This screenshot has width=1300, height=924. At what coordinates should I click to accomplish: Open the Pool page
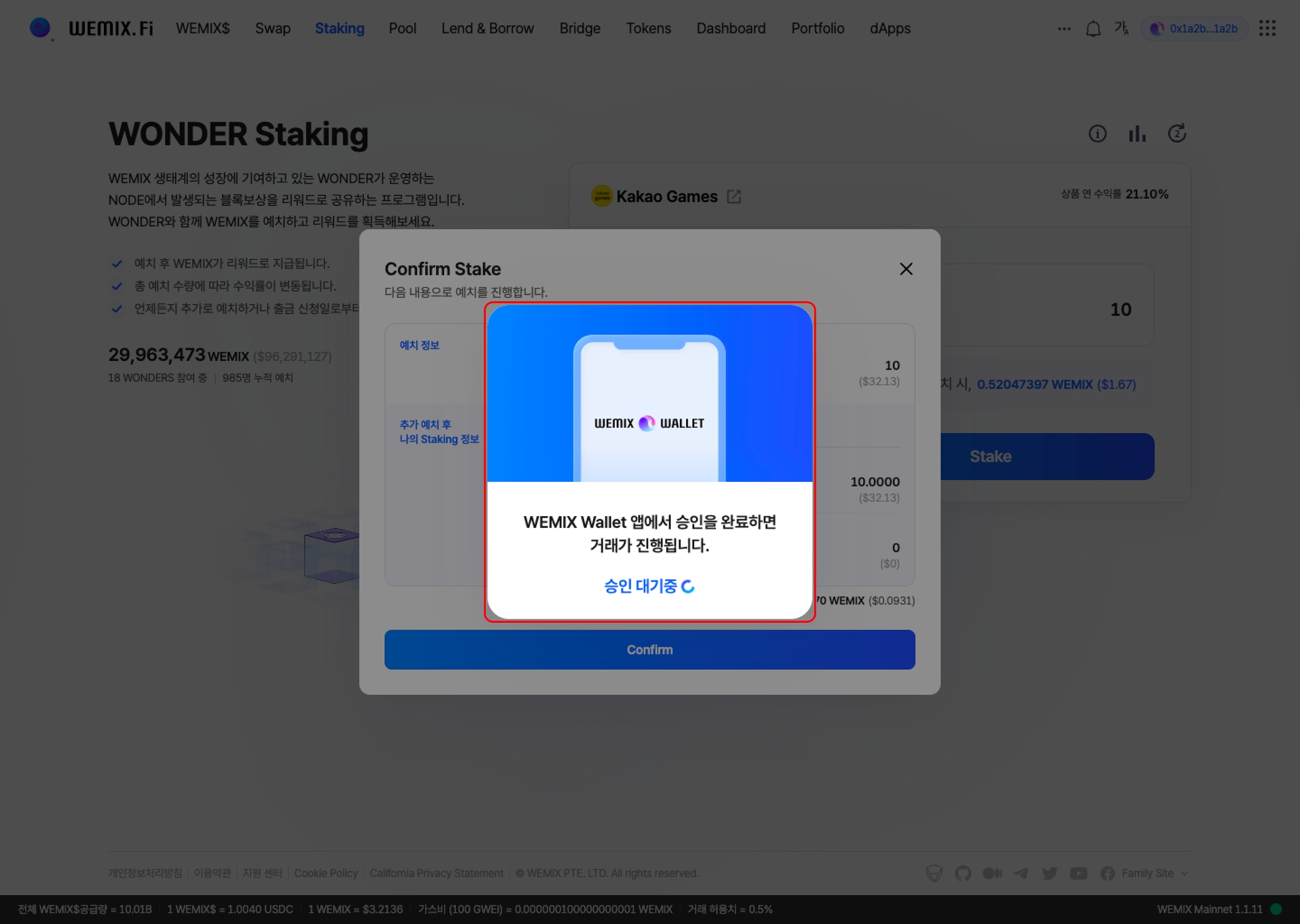click(402, 28)
